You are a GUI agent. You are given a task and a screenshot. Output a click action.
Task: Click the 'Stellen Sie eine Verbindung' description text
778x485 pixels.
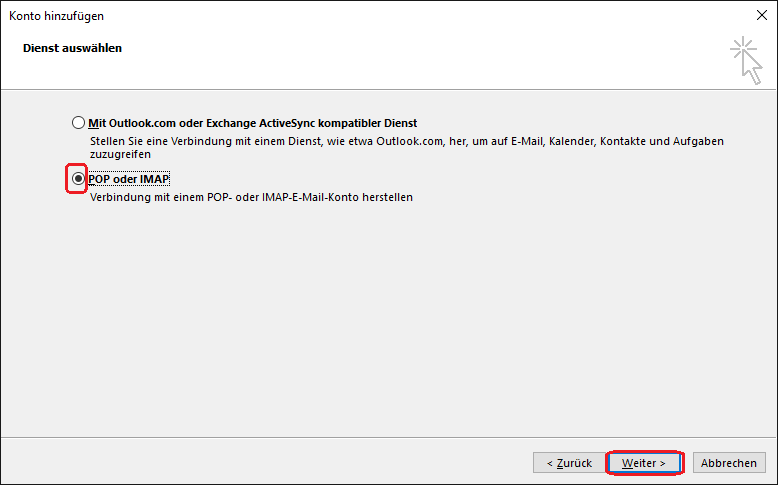pos(406,147)
